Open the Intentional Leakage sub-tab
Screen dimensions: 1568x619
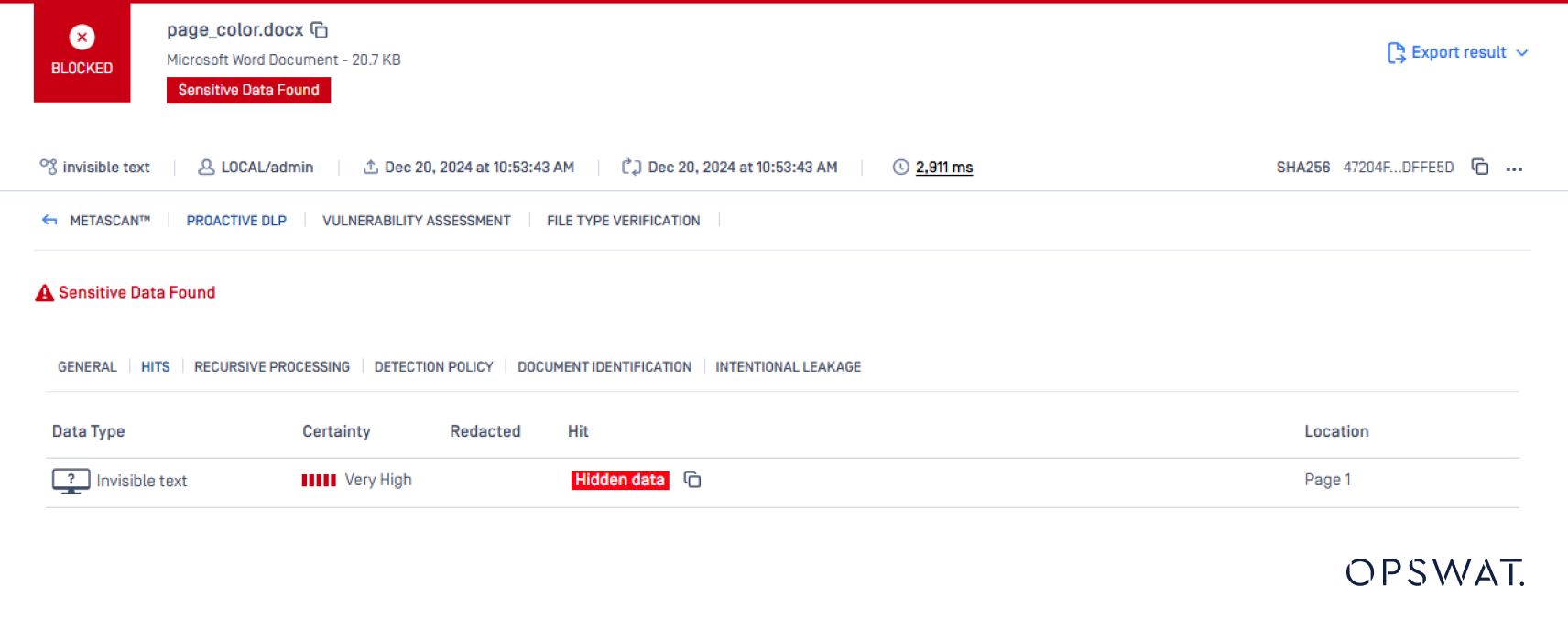click(788, 367)
